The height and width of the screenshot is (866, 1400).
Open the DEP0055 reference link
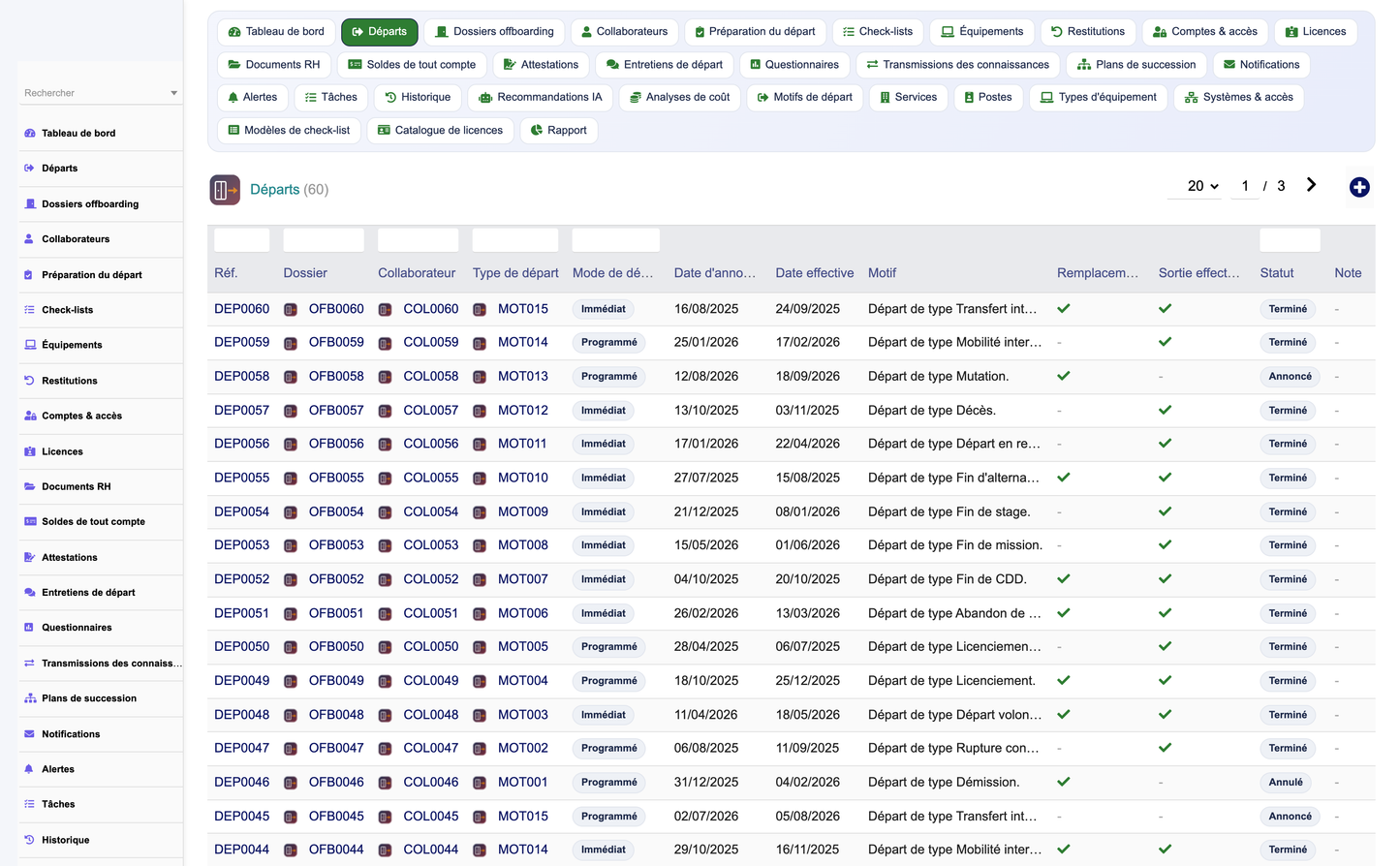242,478
